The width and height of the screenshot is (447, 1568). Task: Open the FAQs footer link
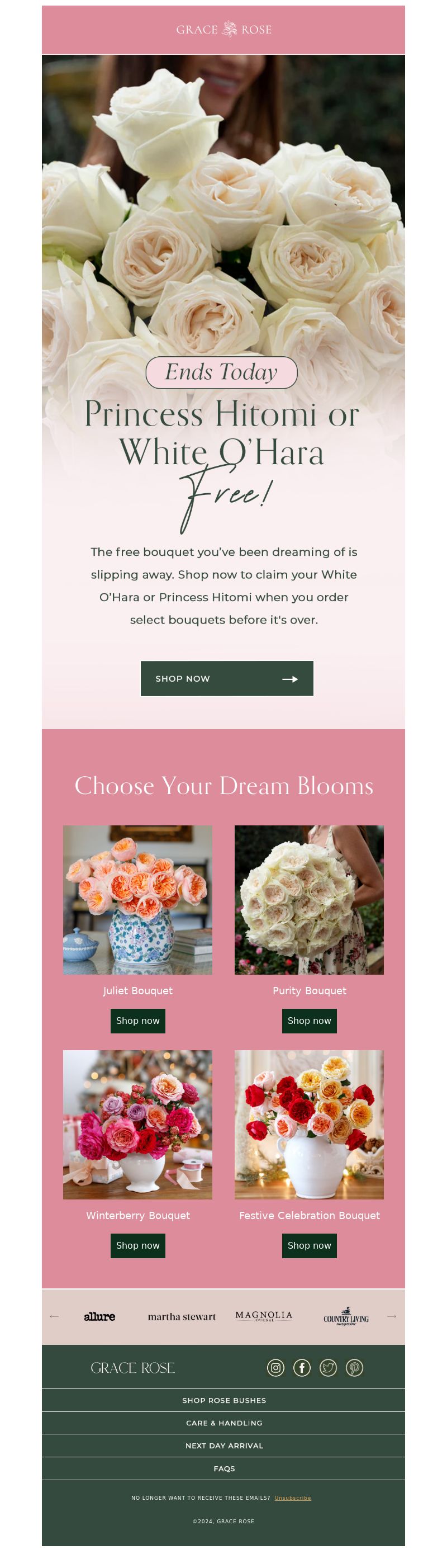coord(224,1468)
